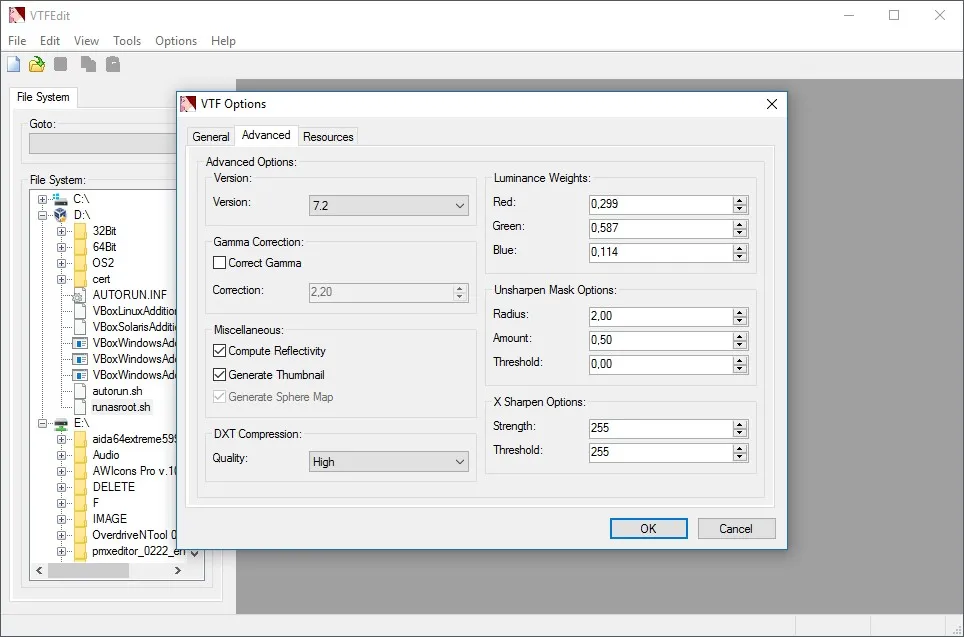
Task: Click the Cancel button
Action: click(x=736, y=529)
